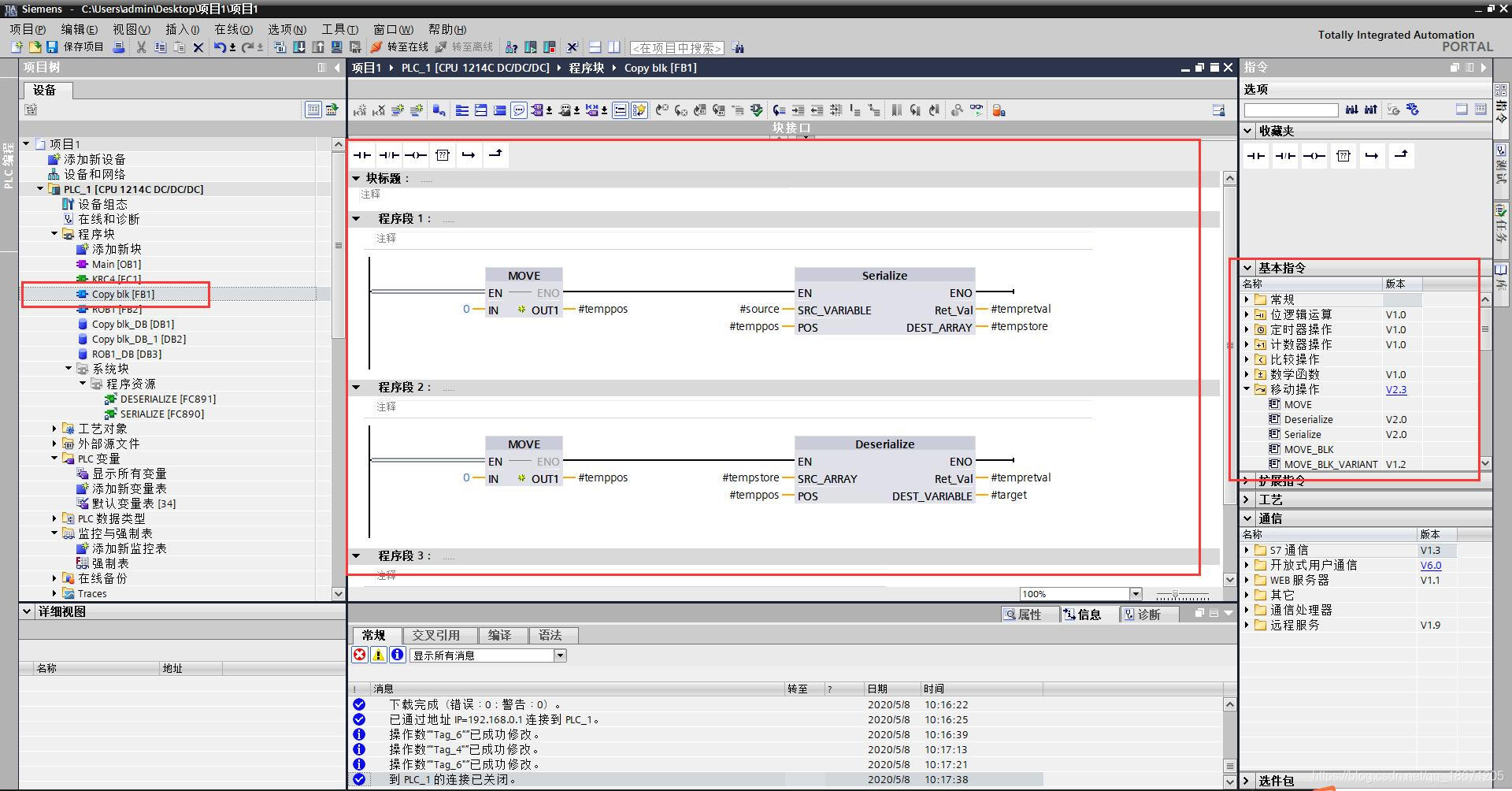Go online with 转至在线

click(400, 47)
